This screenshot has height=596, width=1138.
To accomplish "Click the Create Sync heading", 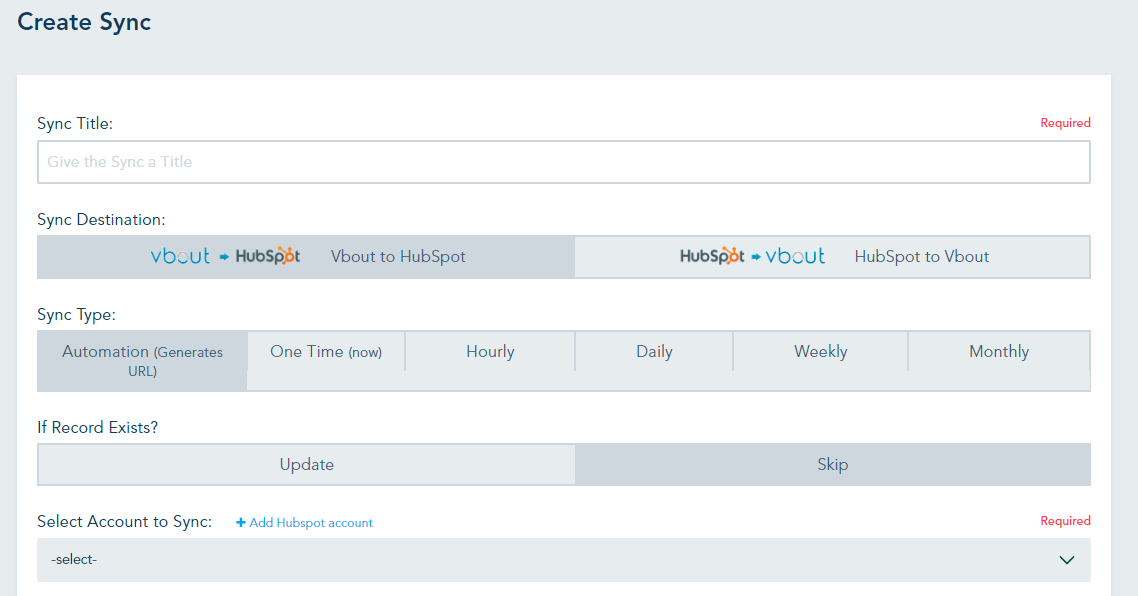I will (84, 22).
